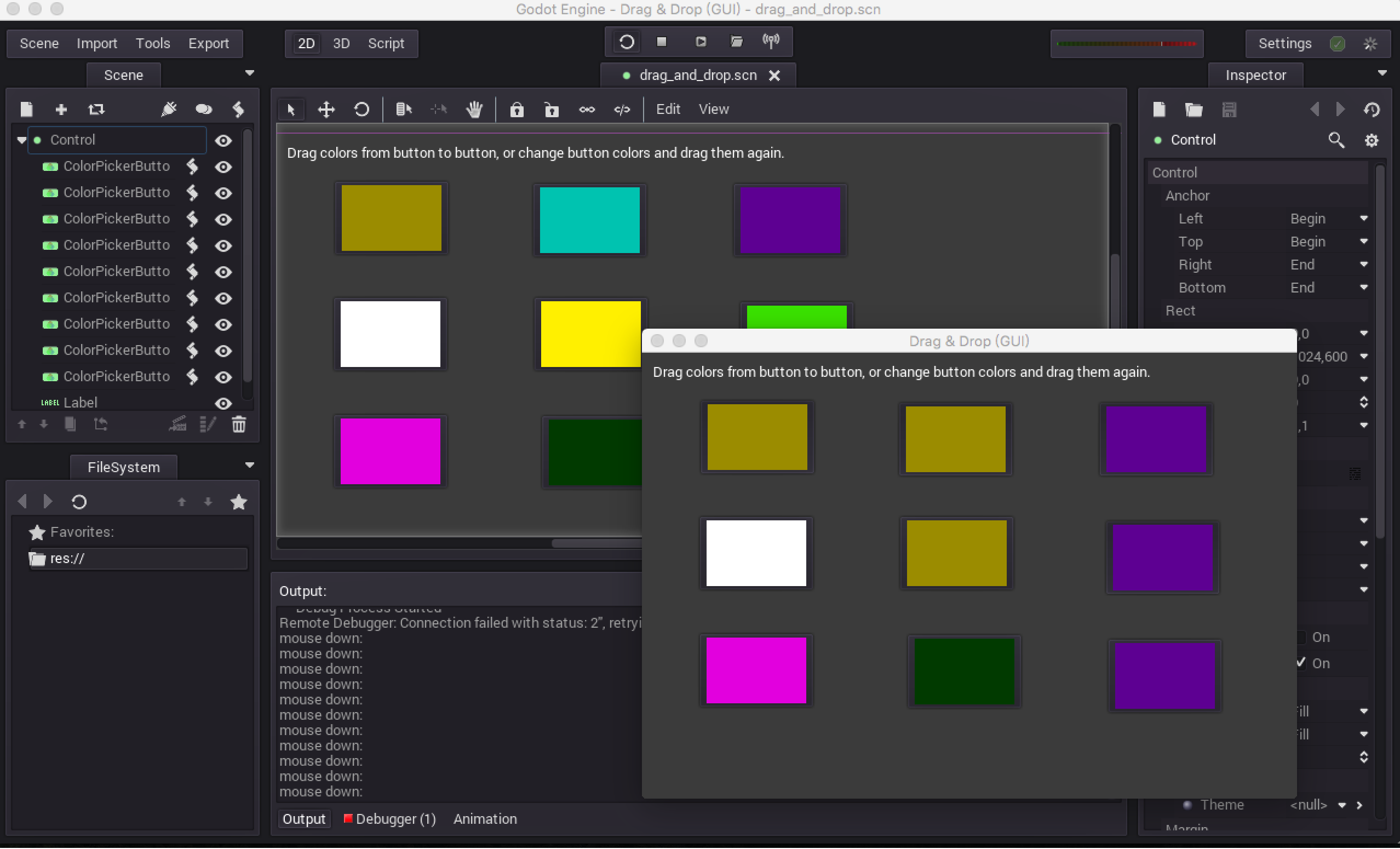Click the lock selected object icon
Viewport: 1400px width, 849px height.
pyautogui.click(x=516, y=109)
